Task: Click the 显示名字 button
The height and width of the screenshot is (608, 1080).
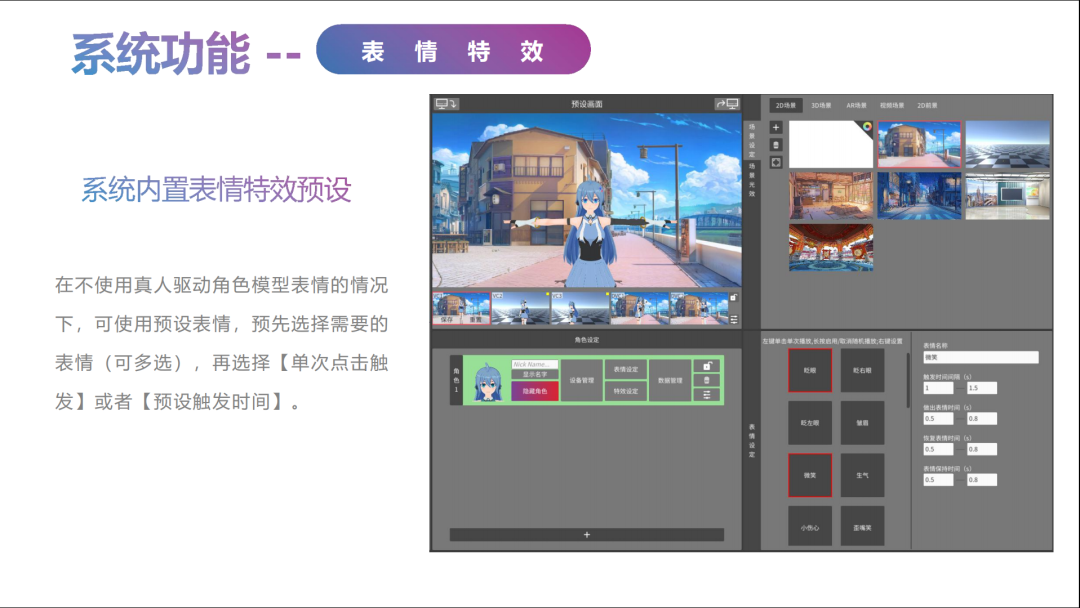Action: [x=534, y=374]
